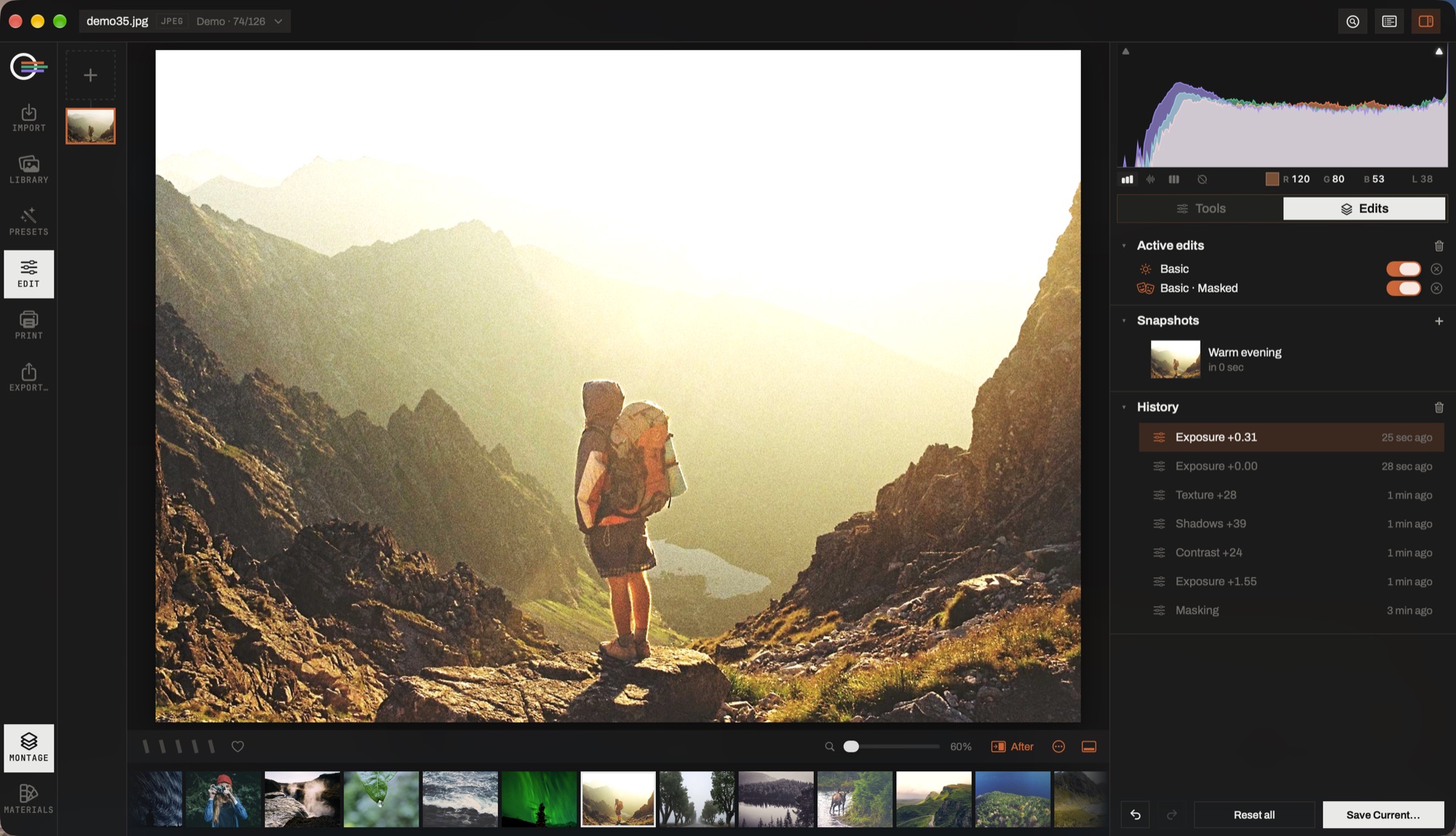Open the Materials section
The width and height of the screenshot is (1456, 836).
[x=28, y=800]
